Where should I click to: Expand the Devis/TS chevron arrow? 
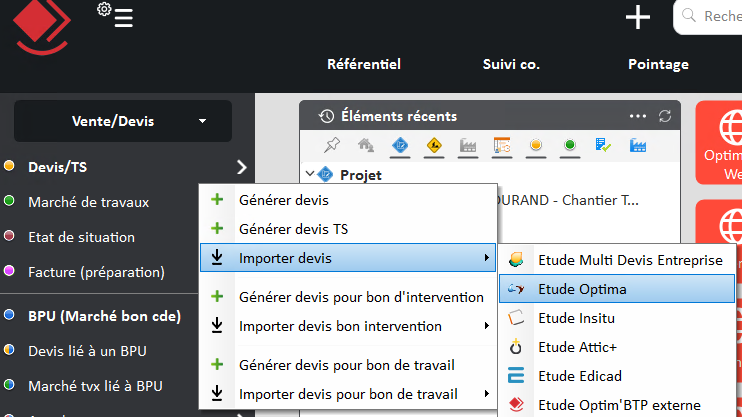tap(242, 167)
